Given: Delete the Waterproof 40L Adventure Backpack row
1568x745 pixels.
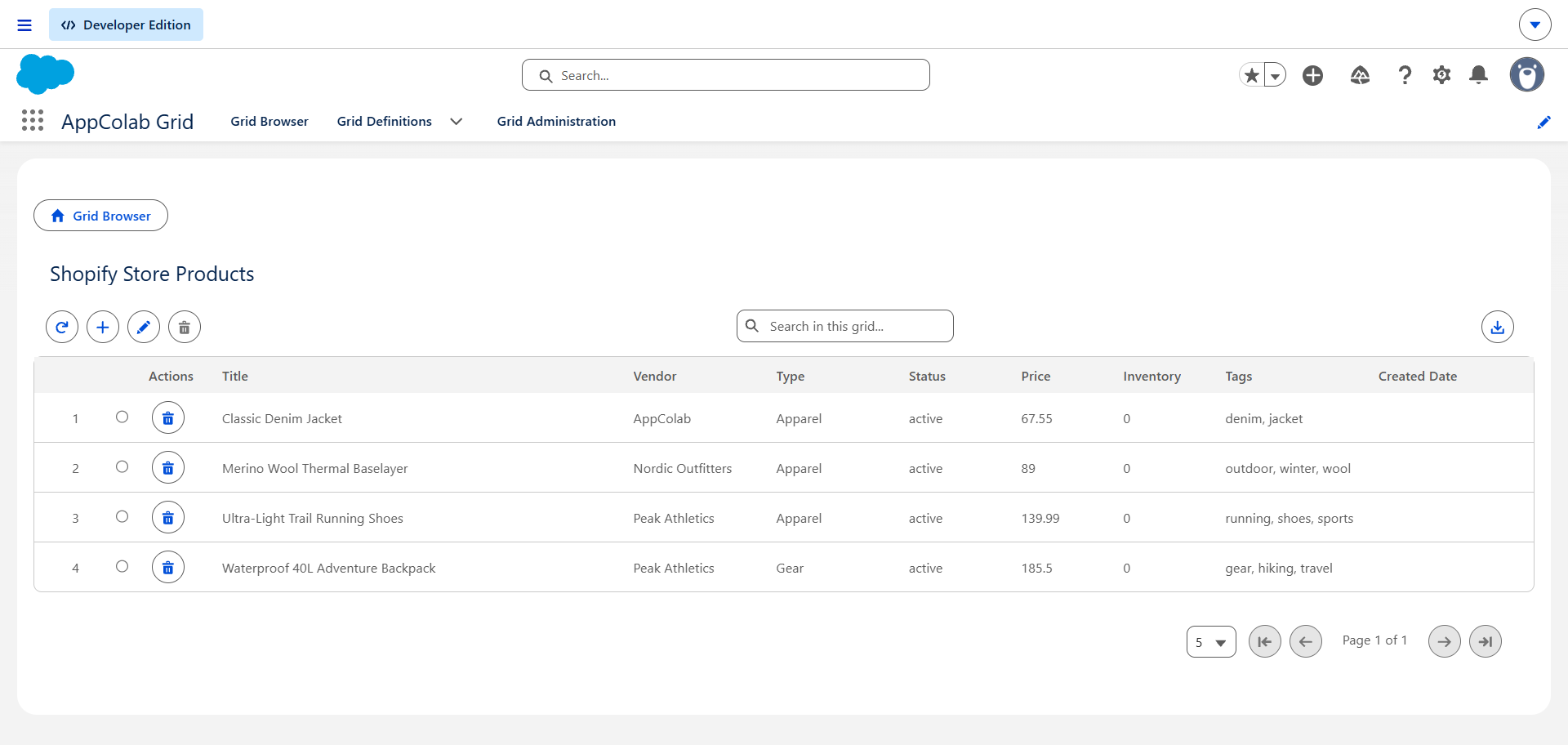Looking at the screenshot, I should click(x=168, y=567).
